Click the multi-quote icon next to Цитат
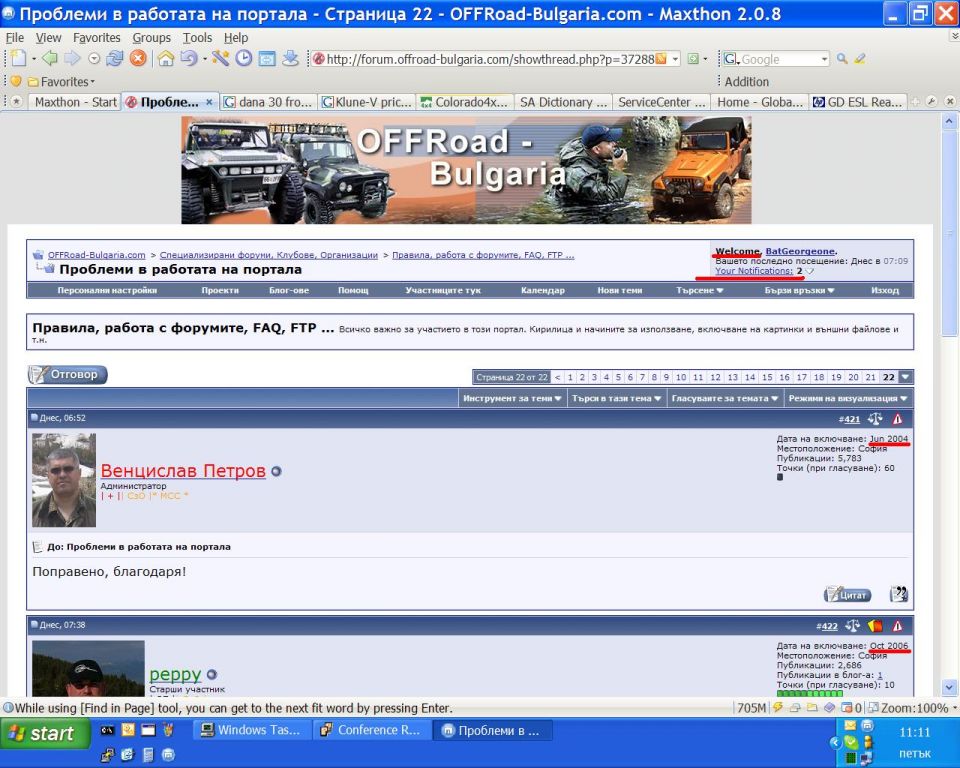The image size is (960, 768). 898,594
